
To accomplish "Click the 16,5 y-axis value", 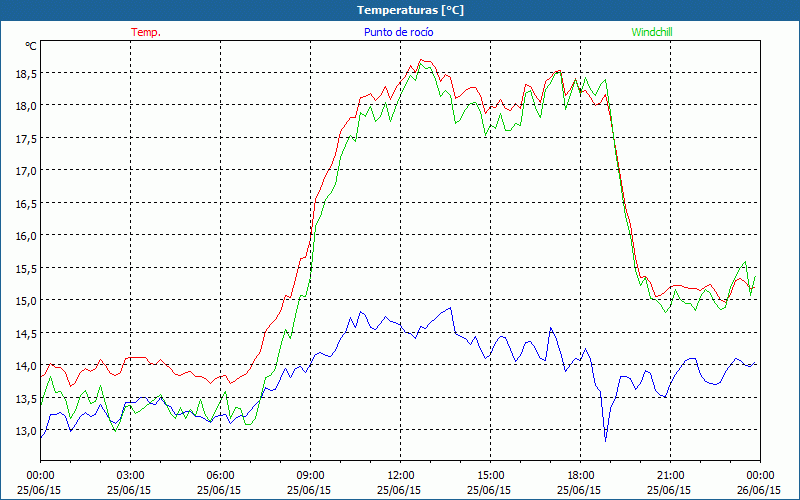I will [x=26, y=204].
